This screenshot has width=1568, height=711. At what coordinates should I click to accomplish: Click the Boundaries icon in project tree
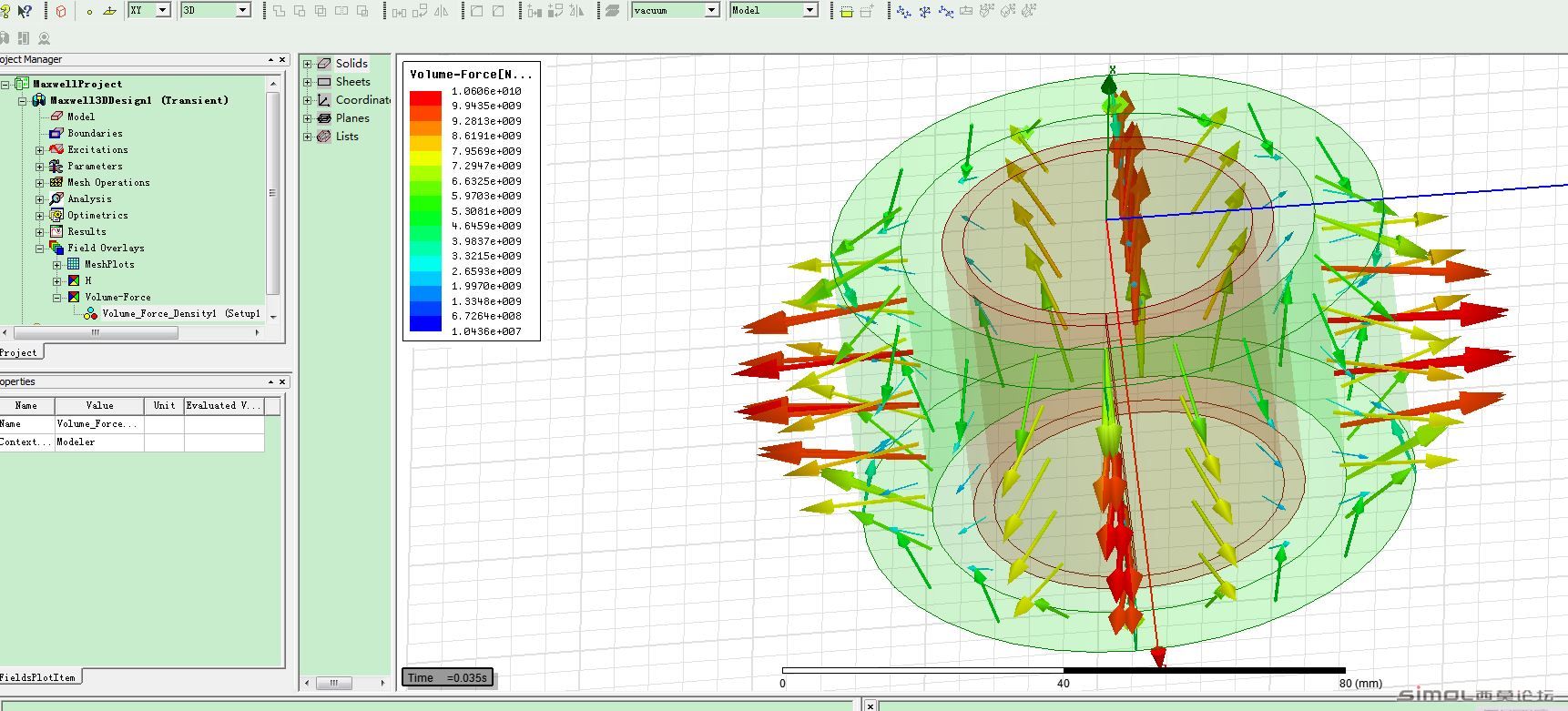point(56,133)
